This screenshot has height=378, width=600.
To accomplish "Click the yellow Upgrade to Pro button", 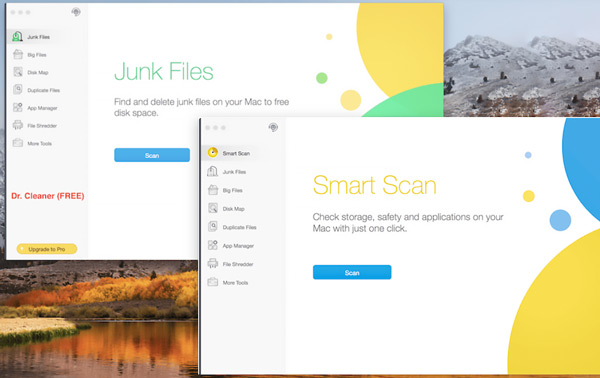I will point(47,249).
